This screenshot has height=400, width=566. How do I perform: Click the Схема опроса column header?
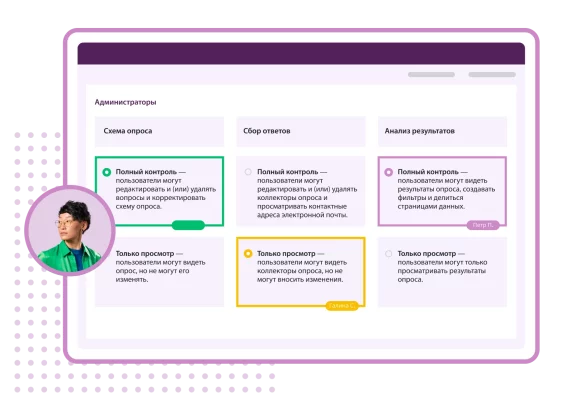point(159,131)
